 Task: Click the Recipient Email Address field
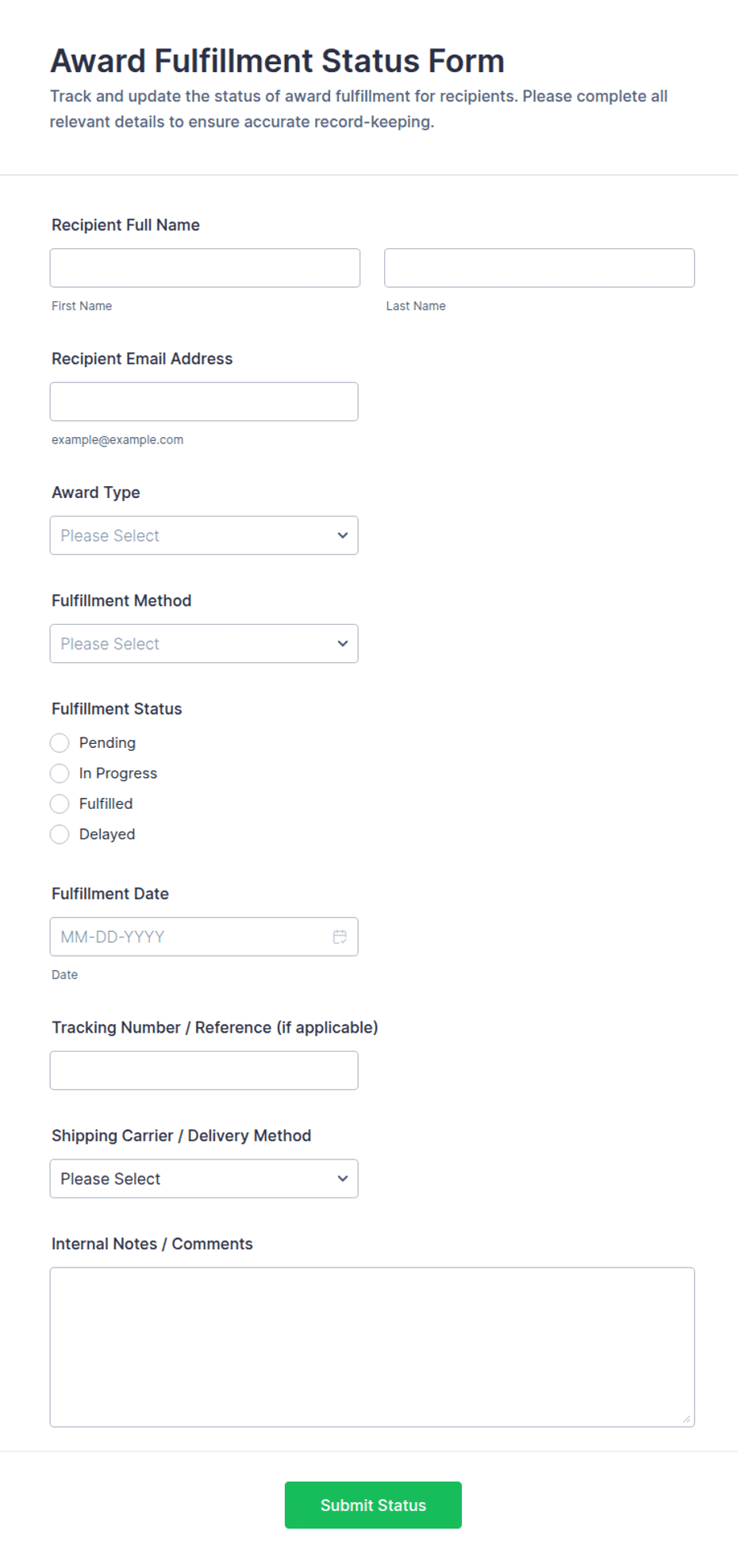tap(204, 401)
